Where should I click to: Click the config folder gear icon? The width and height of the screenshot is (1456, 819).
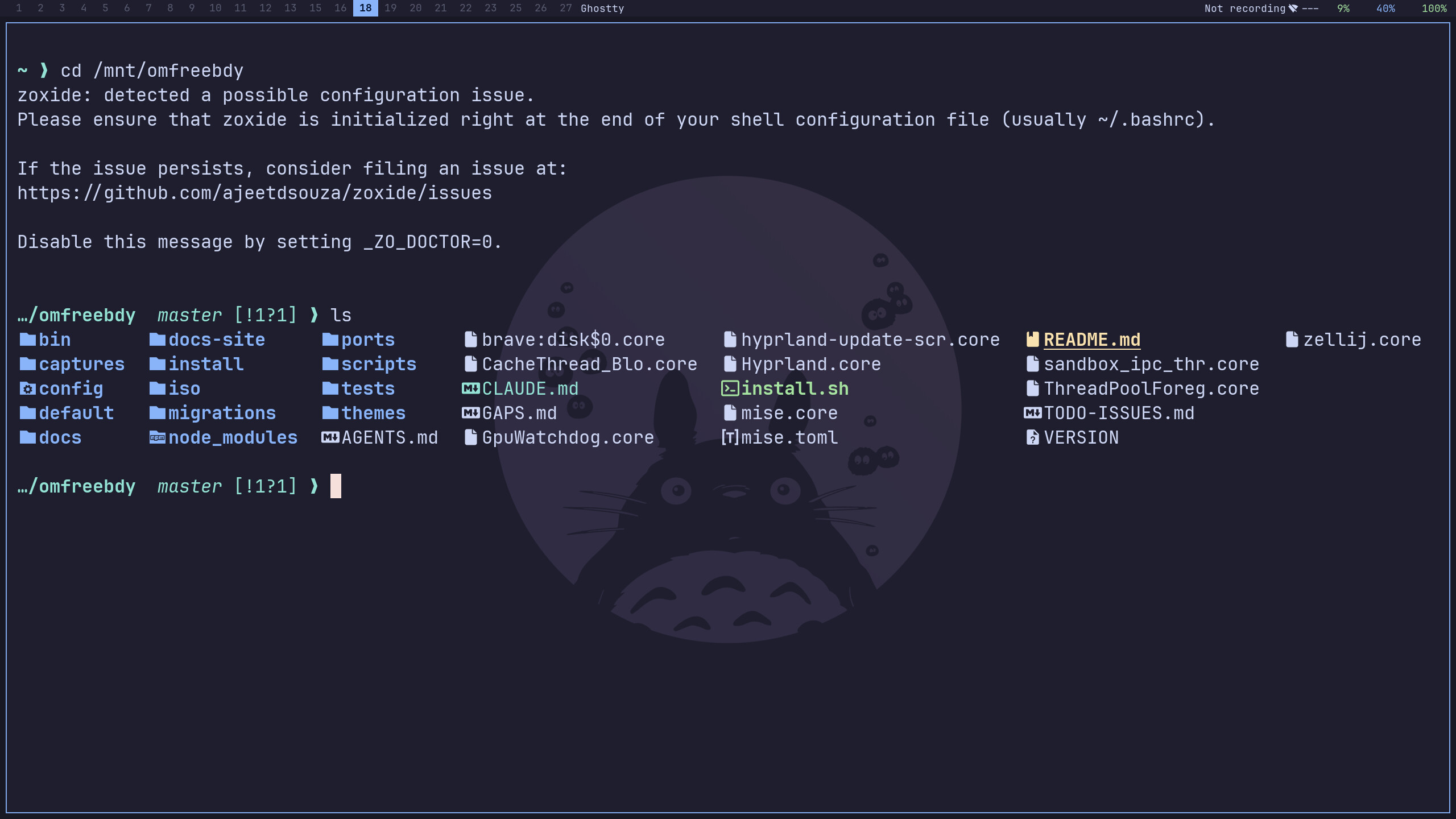(27, 388)
